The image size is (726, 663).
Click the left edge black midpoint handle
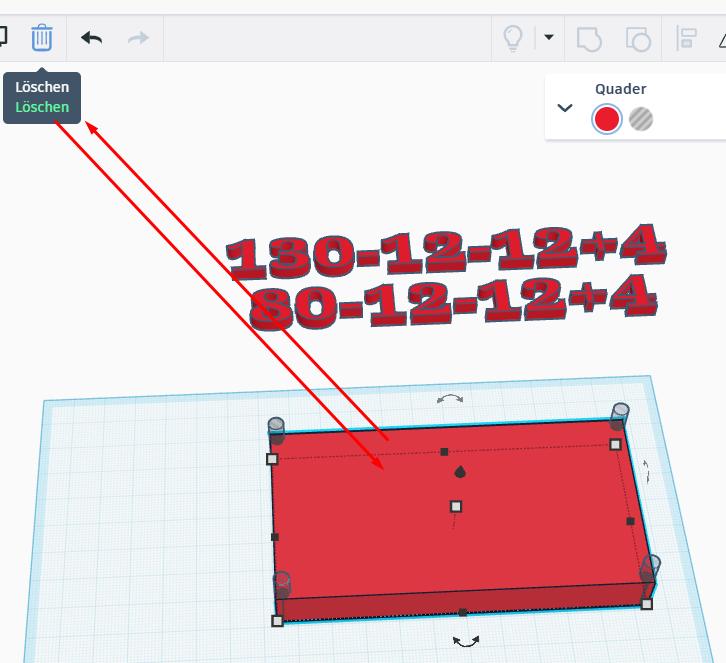click(275, 537)
